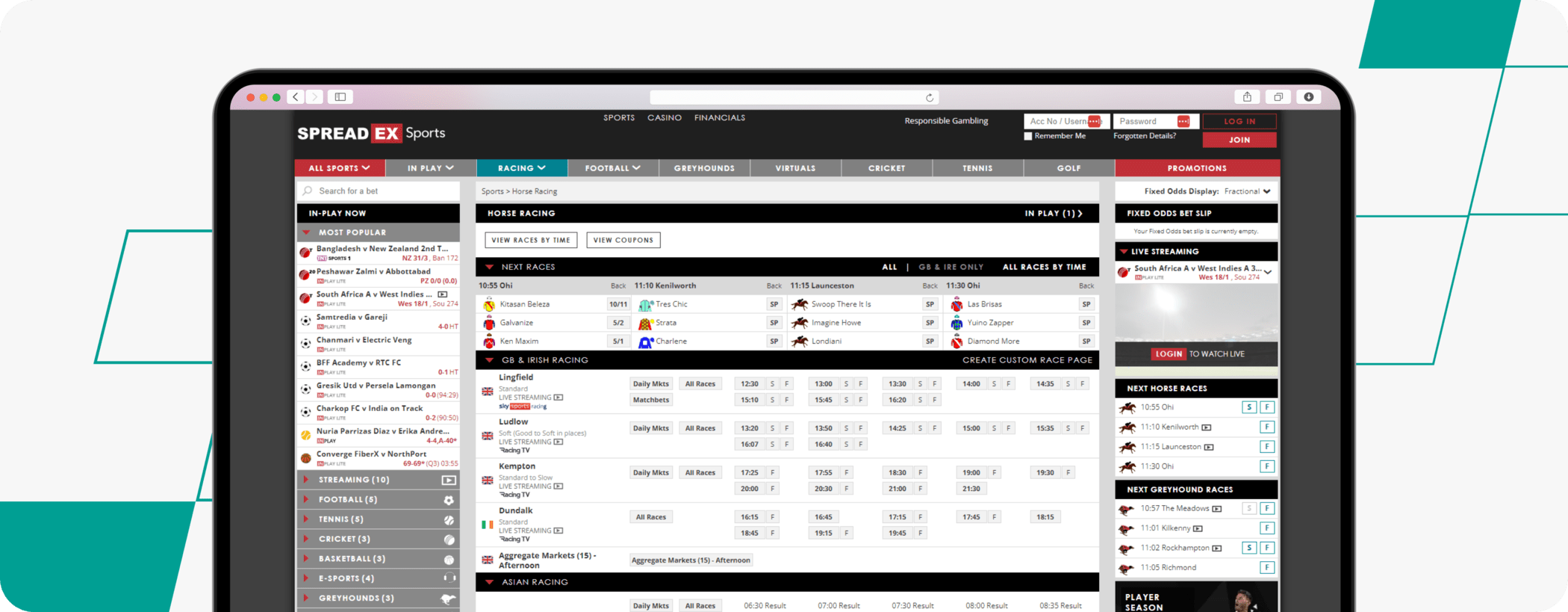
Task: Click the browser forward arrow
Action: point(314,97)
